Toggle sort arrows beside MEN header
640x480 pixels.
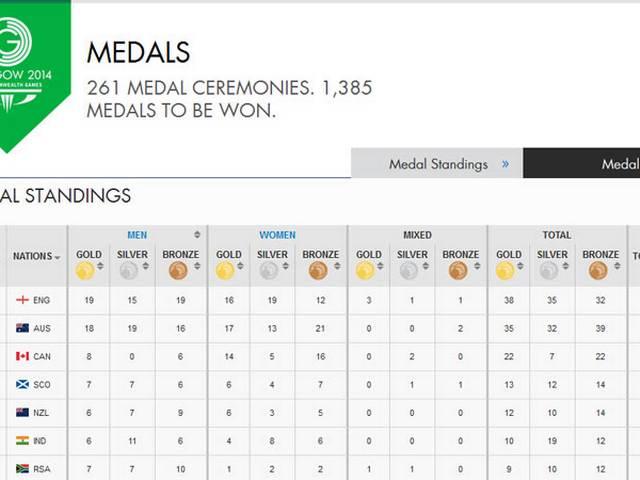coord(197,235)
